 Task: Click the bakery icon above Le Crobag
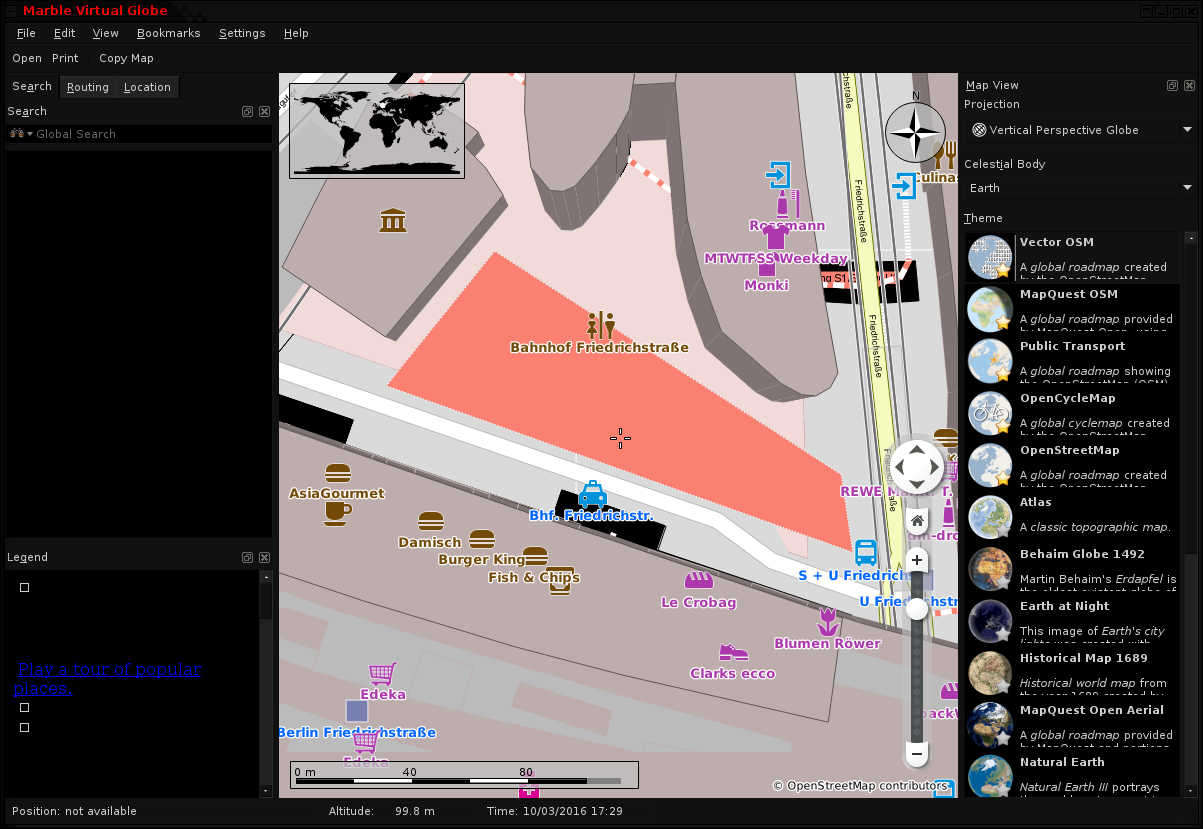[x=698, y=580]
